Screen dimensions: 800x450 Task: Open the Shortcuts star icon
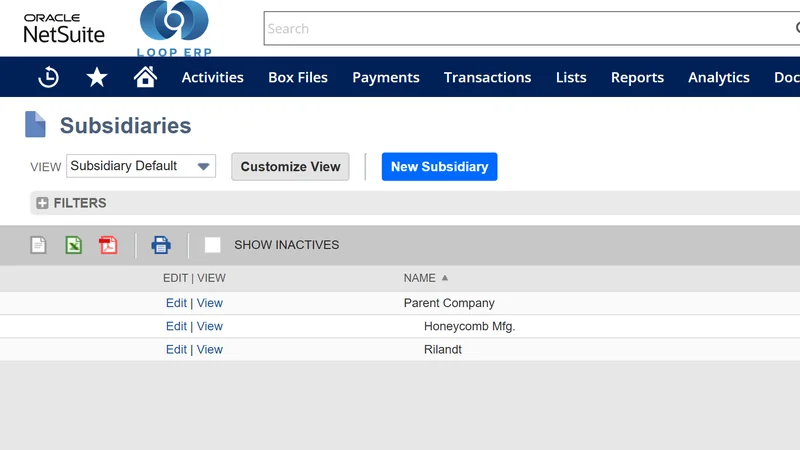96,77
